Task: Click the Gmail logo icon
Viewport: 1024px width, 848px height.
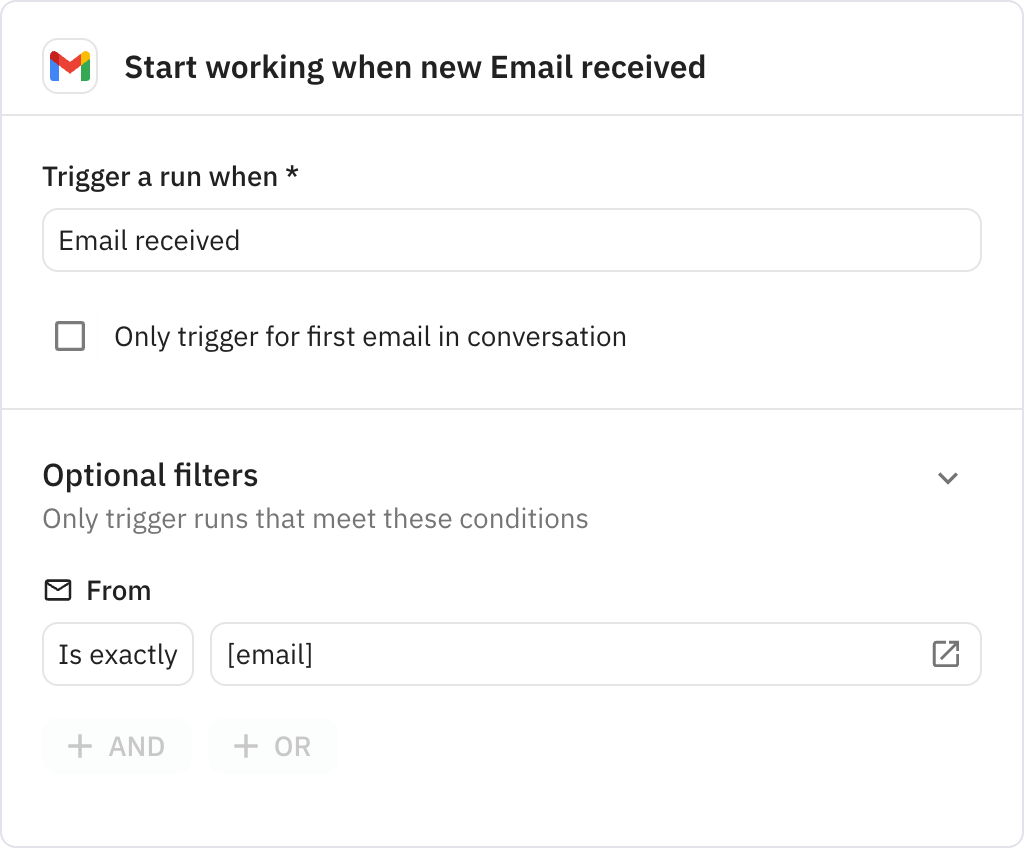Action: point(70,67)
